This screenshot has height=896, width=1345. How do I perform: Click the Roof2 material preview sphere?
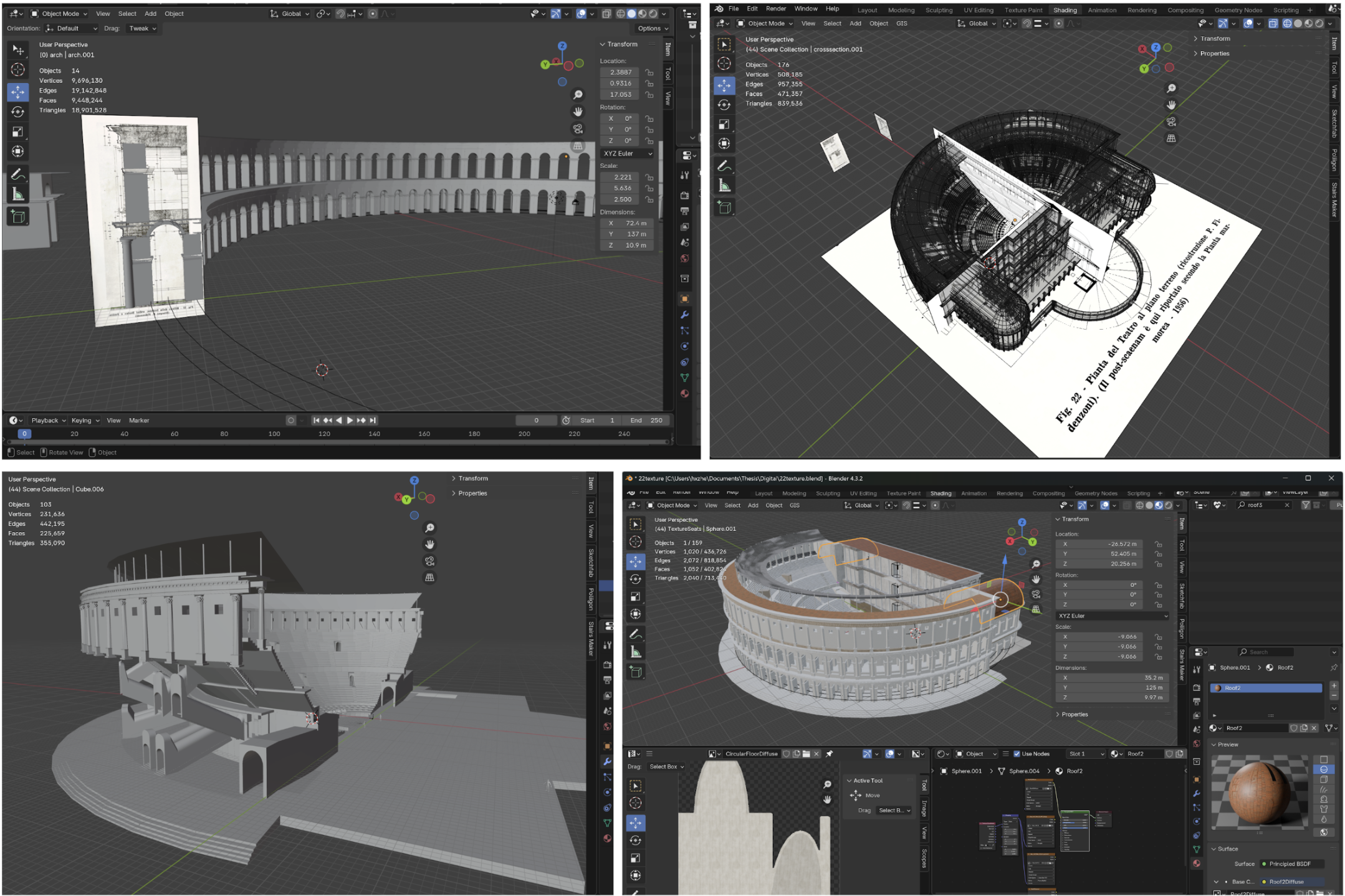pos(1260,791)
